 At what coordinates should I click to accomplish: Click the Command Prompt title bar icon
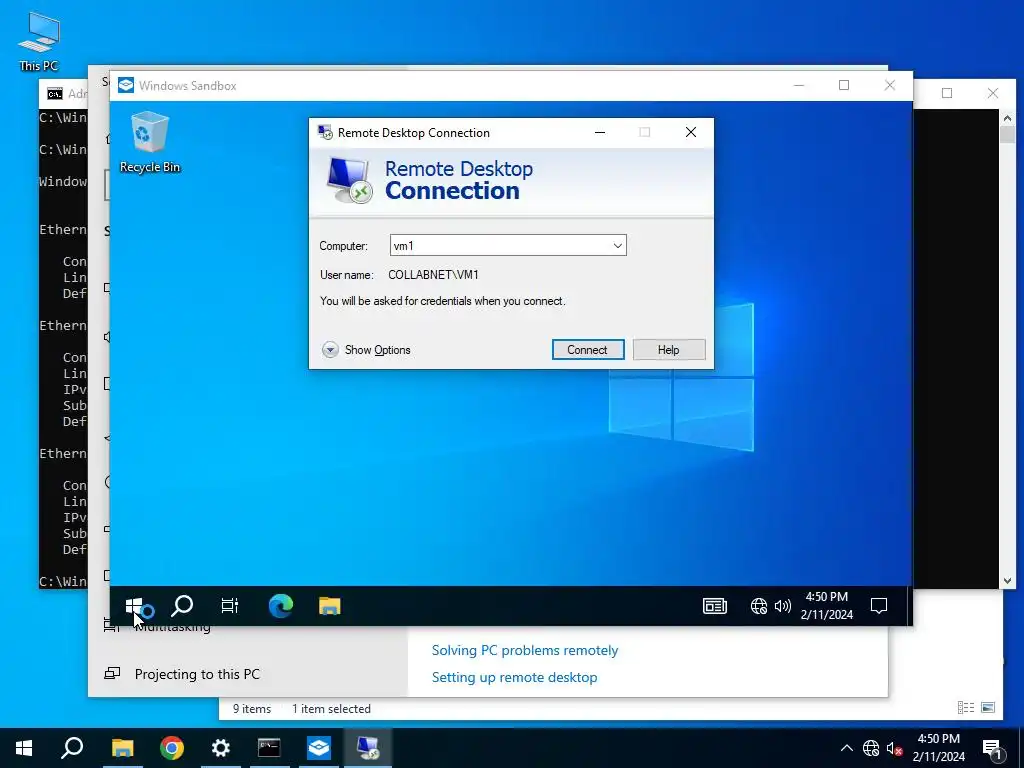[55, 94]
